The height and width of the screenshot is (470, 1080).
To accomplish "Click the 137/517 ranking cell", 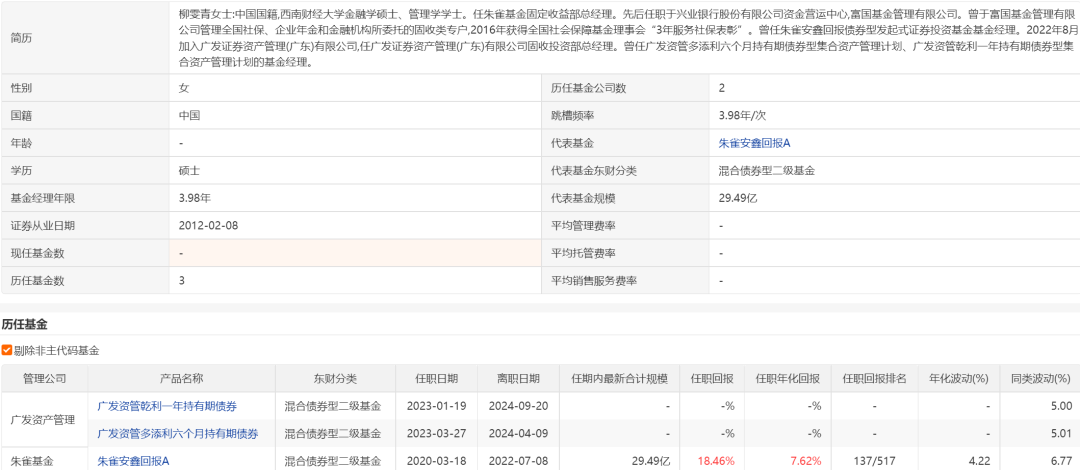I will (x=874, y=461).
